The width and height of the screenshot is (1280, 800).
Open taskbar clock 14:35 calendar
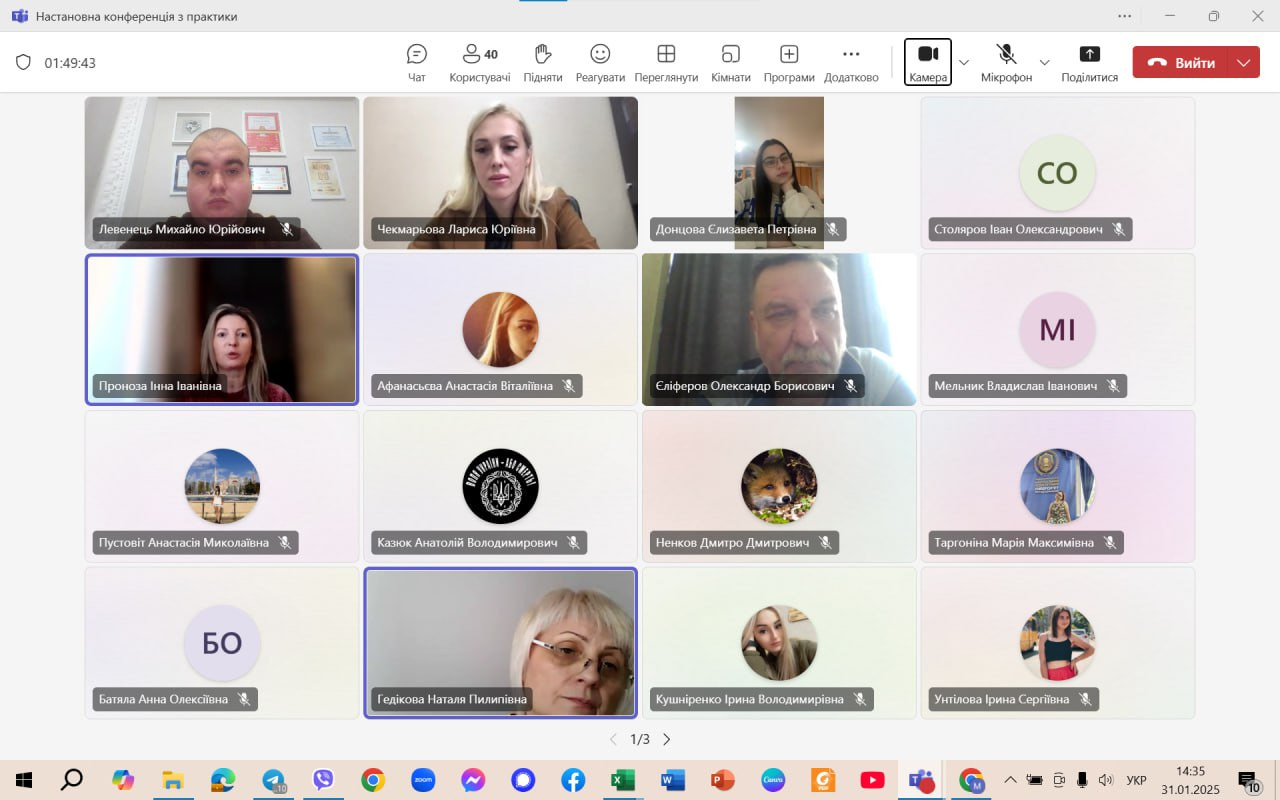tap(1190, 780)
